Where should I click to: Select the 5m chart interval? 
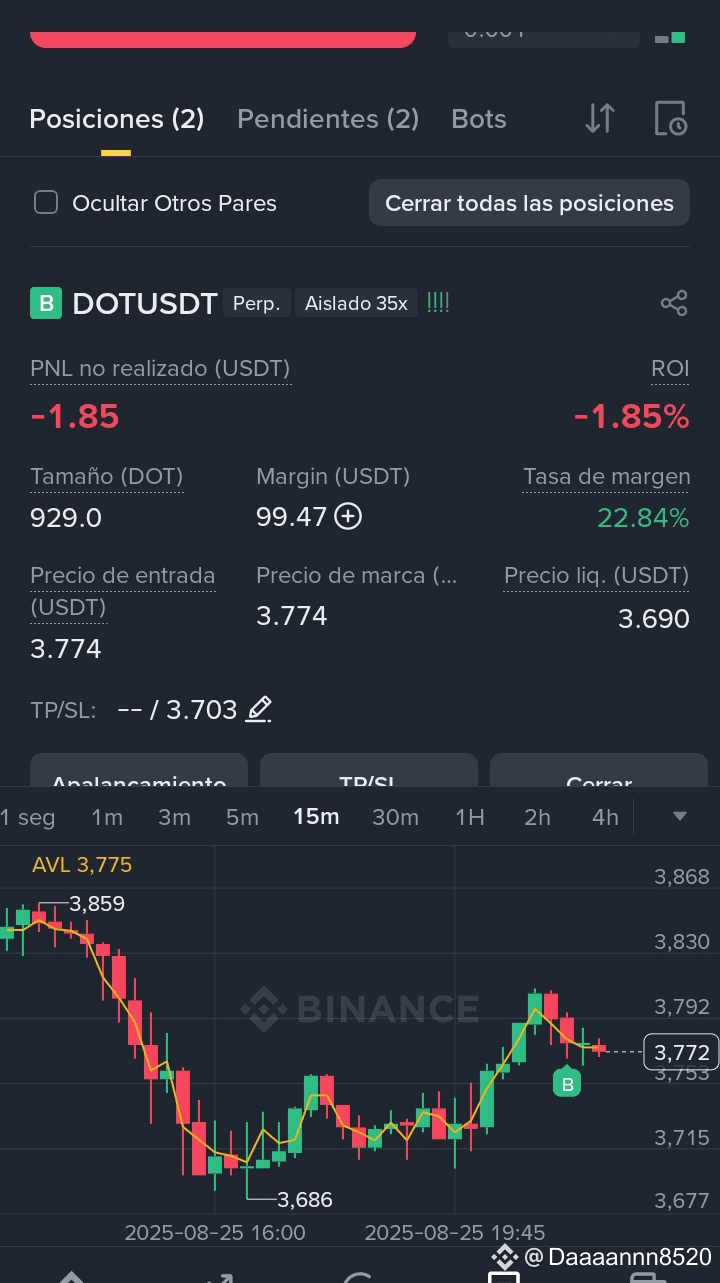click(x=242, y=817)
